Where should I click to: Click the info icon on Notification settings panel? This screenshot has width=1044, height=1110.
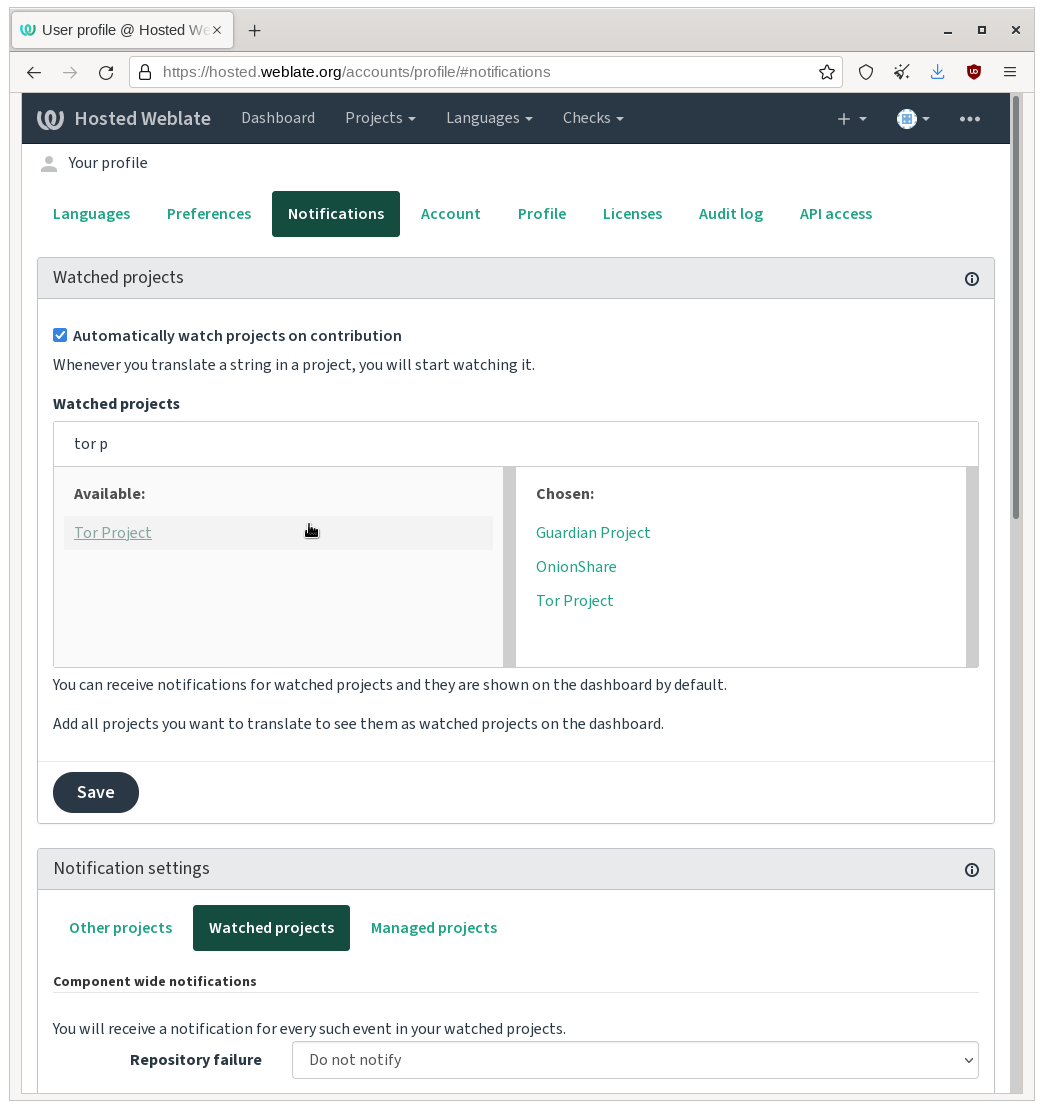(x=971, y=870)
